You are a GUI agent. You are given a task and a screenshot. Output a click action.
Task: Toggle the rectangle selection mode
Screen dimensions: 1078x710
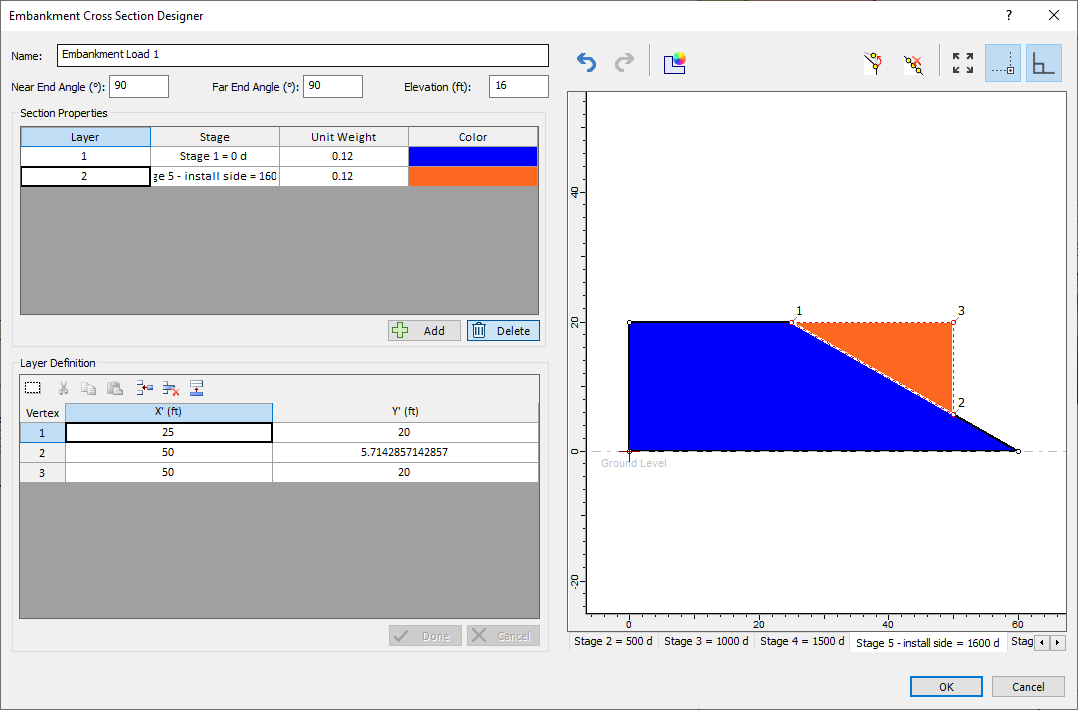click(x=32, y=387)
